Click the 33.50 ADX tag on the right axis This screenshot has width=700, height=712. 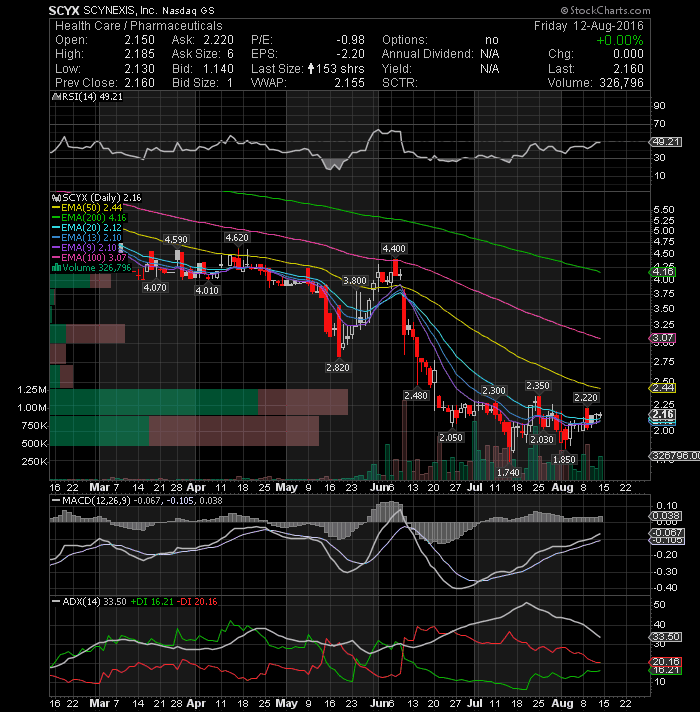tap(666, 637)
